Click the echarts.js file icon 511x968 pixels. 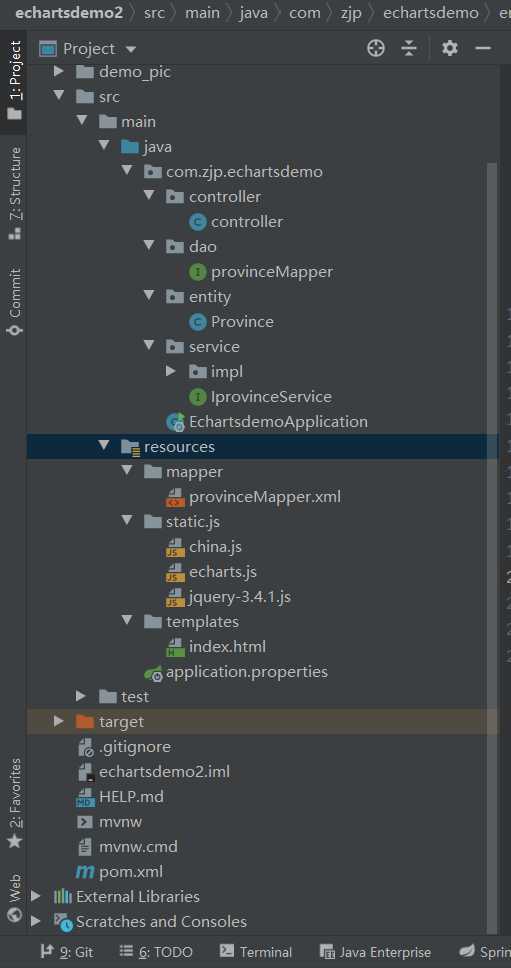point(175,572)
